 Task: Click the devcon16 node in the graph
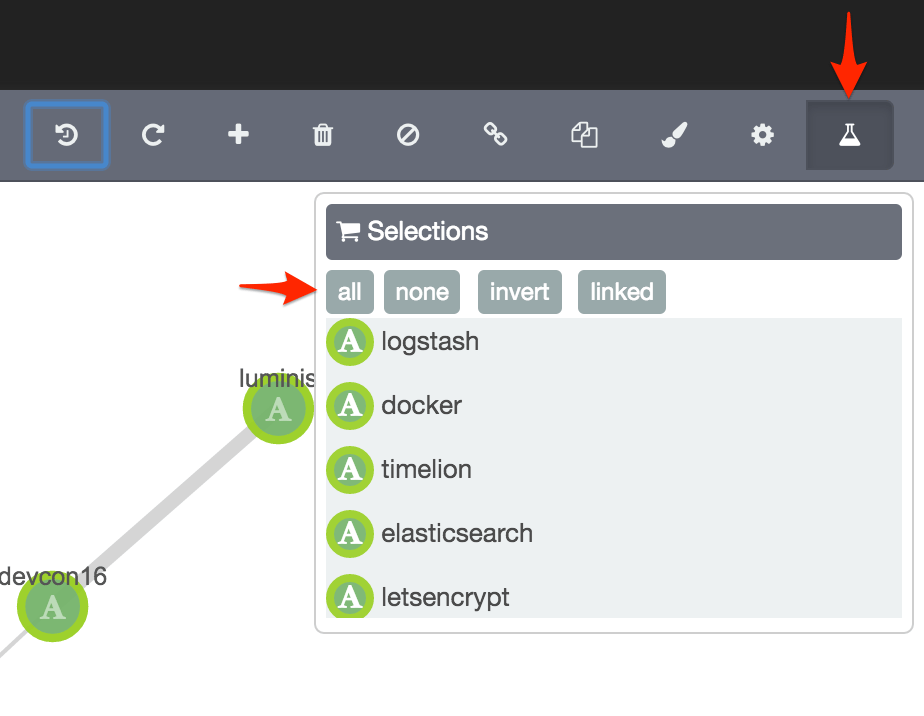click(52, 606)
